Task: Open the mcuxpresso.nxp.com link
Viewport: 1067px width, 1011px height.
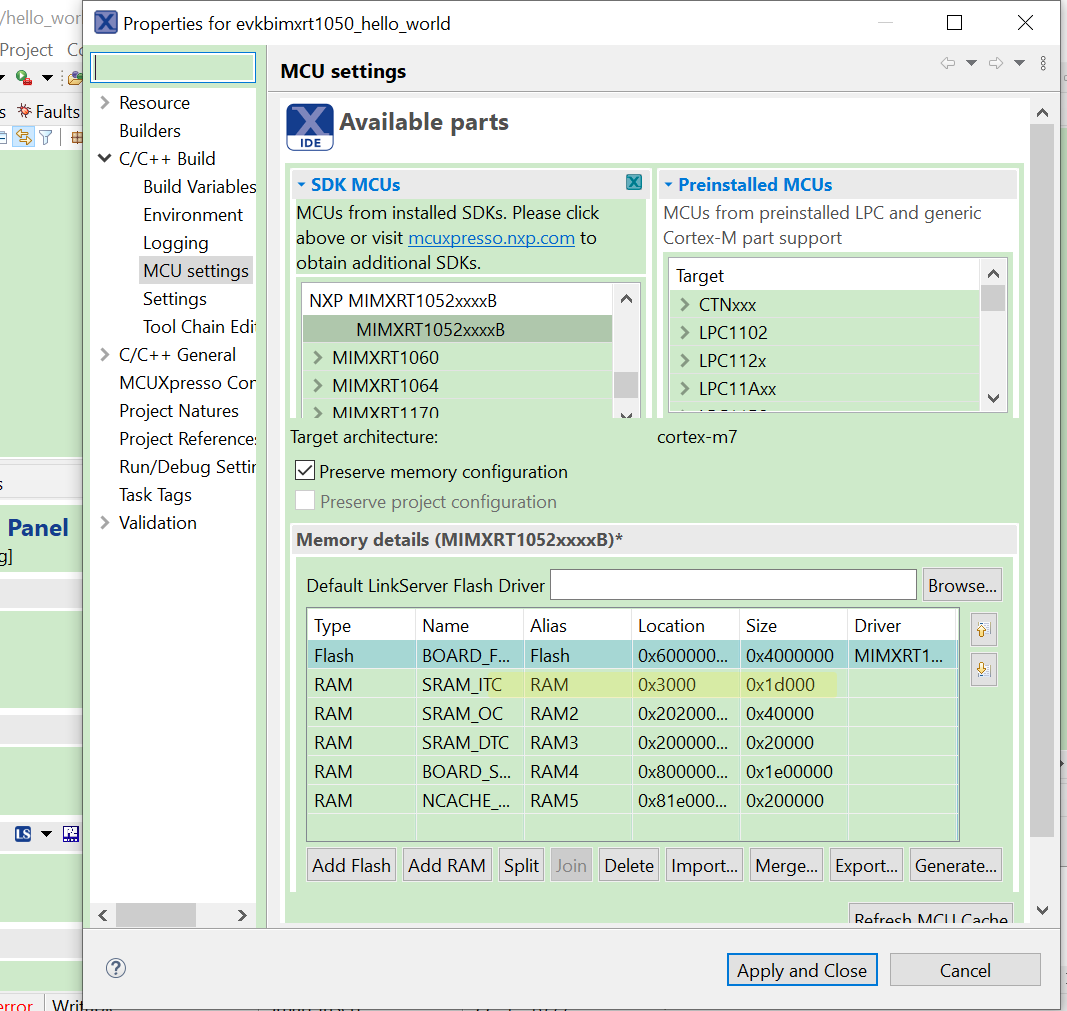Action: tap(491, 238)
